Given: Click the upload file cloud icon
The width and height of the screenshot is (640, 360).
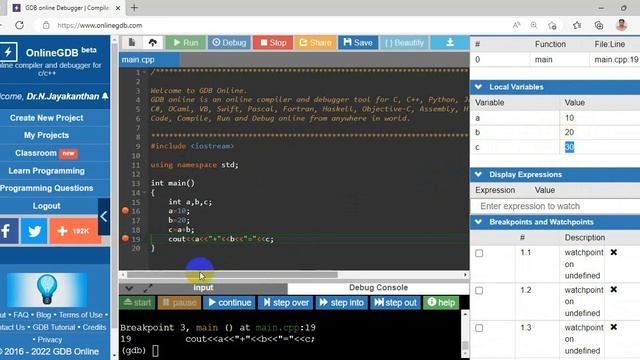Looking at the screenshot, I should pos(153,42).
